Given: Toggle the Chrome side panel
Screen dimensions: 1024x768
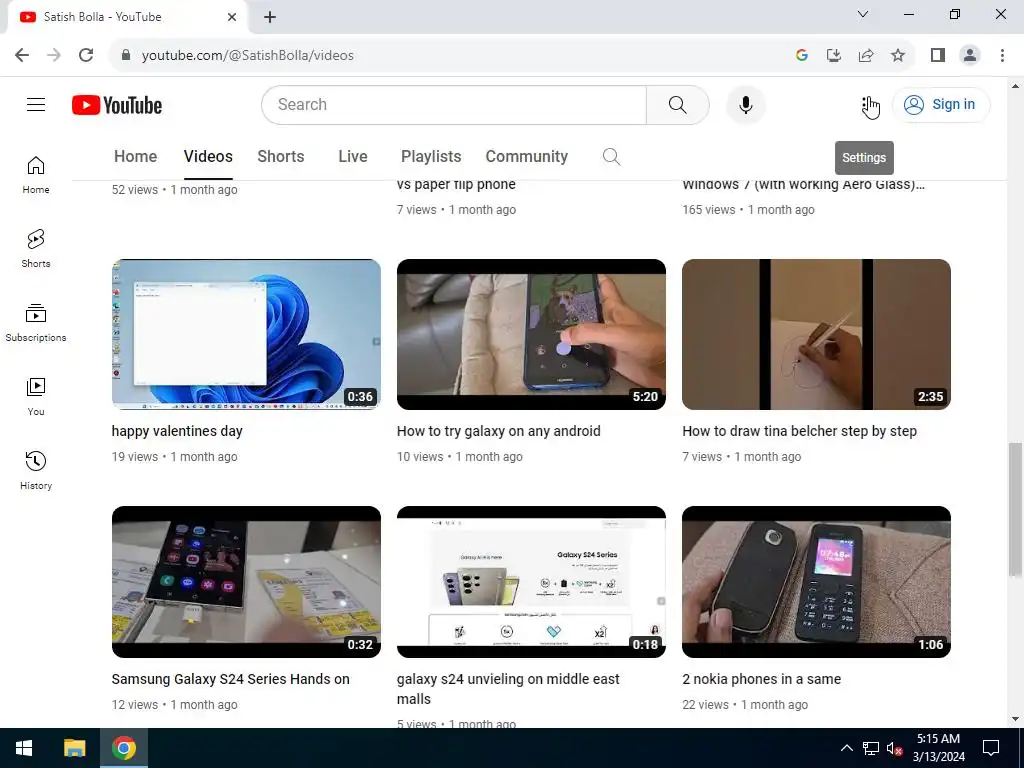Looking at the screenshot, I should pos(938,55).
